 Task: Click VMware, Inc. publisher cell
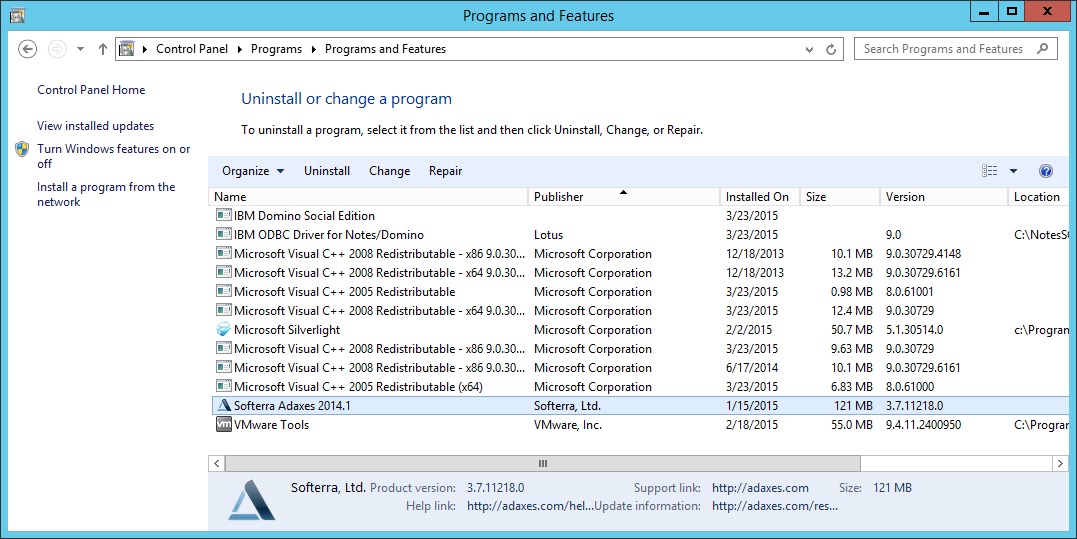567,425
